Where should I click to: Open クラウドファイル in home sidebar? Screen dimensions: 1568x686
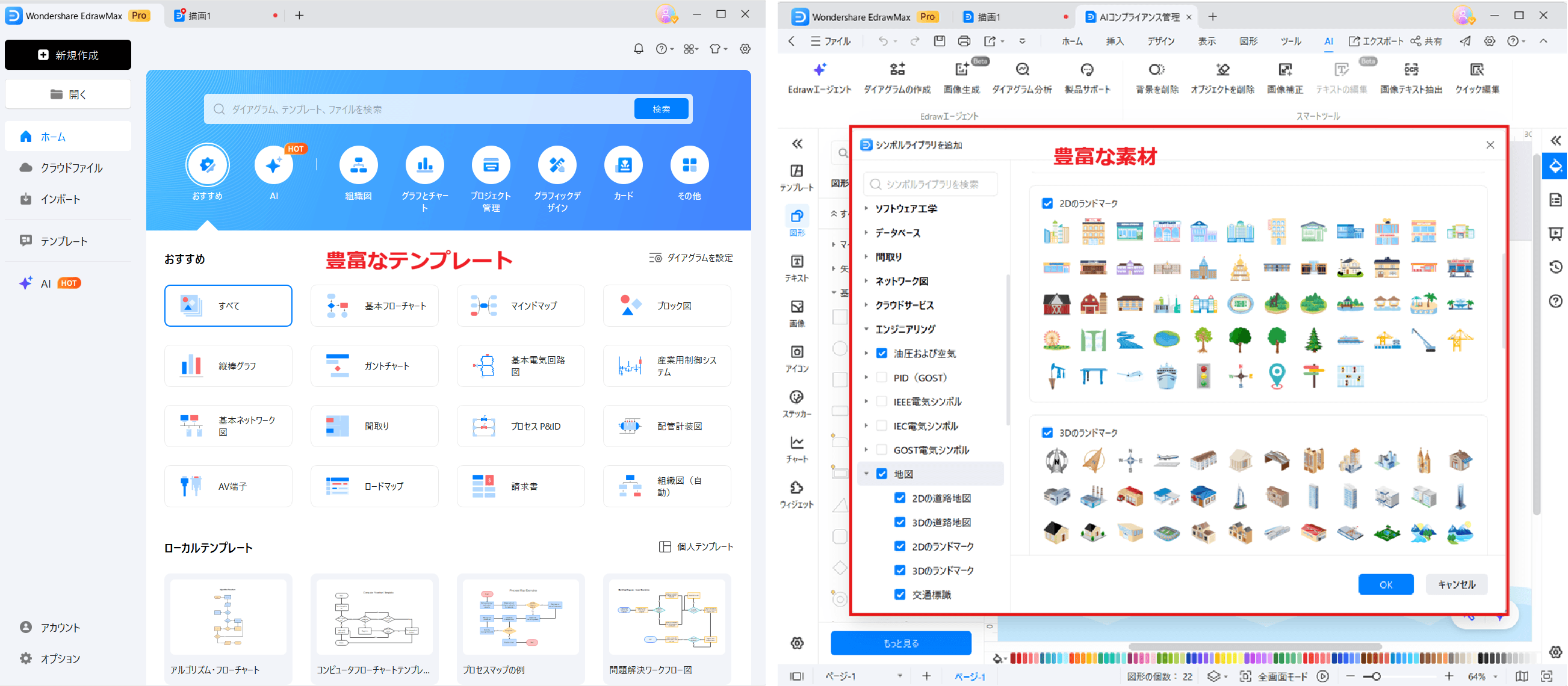pyautogui.click(x=68, y=168)
